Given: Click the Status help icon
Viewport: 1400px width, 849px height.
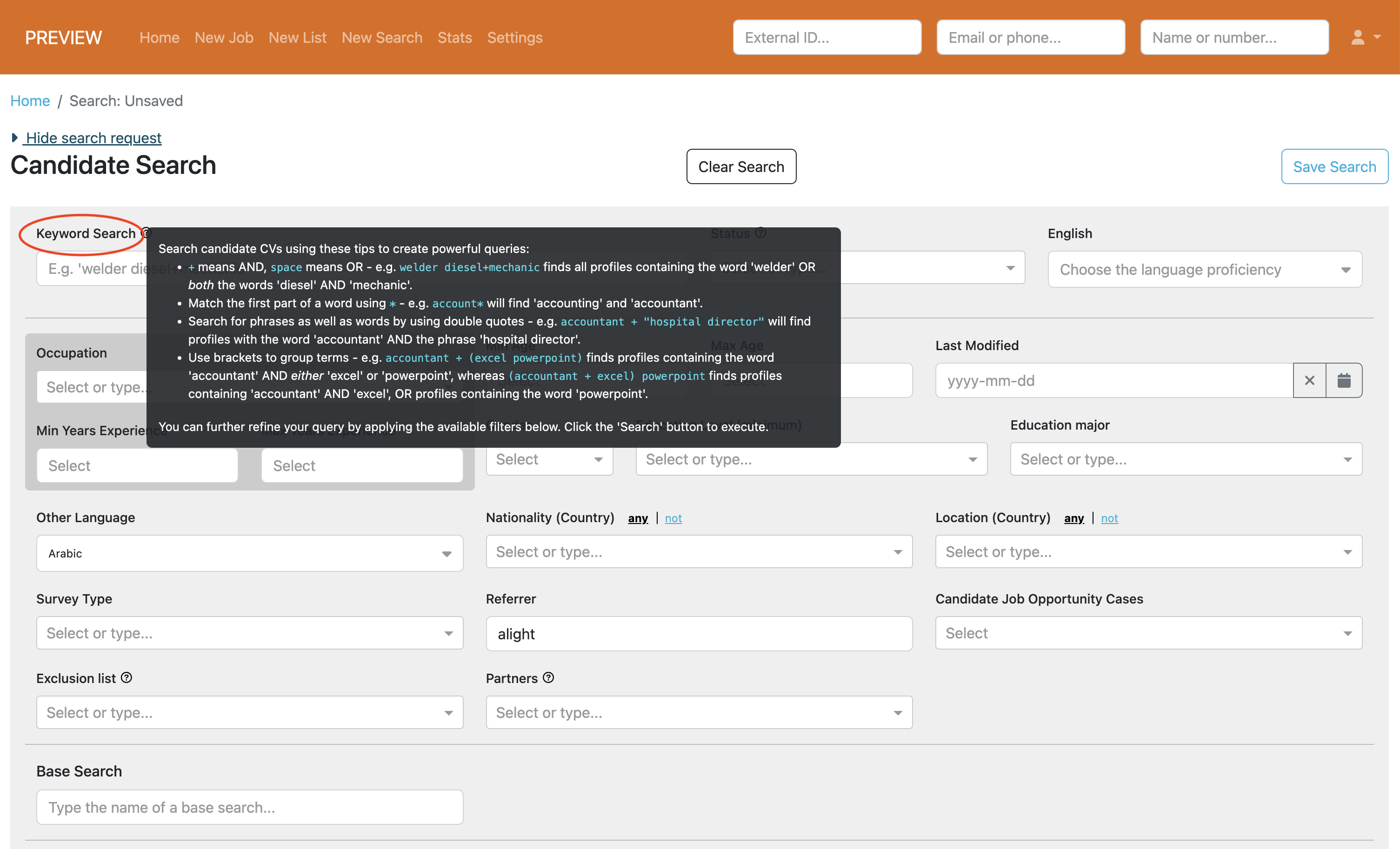Looking at the screenshot, I should [x=761, y=233].
